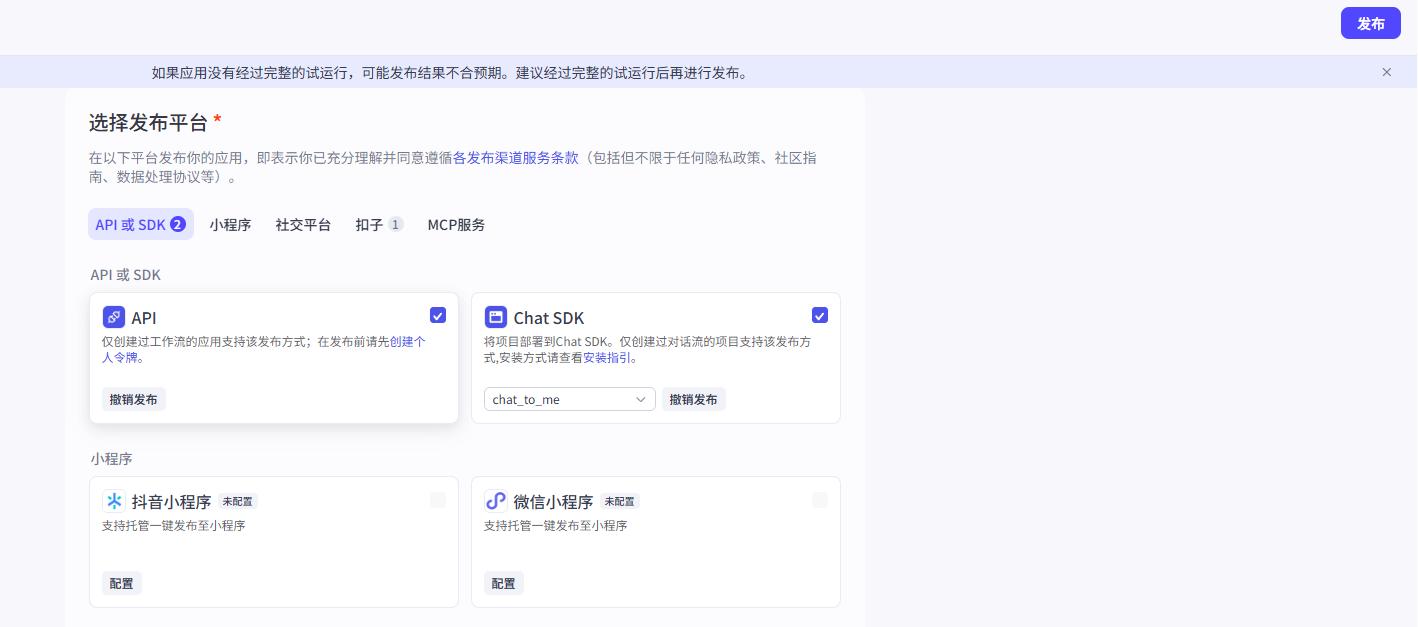Click the 抖音小程序 Douyin logo icon

coord(114,501)
